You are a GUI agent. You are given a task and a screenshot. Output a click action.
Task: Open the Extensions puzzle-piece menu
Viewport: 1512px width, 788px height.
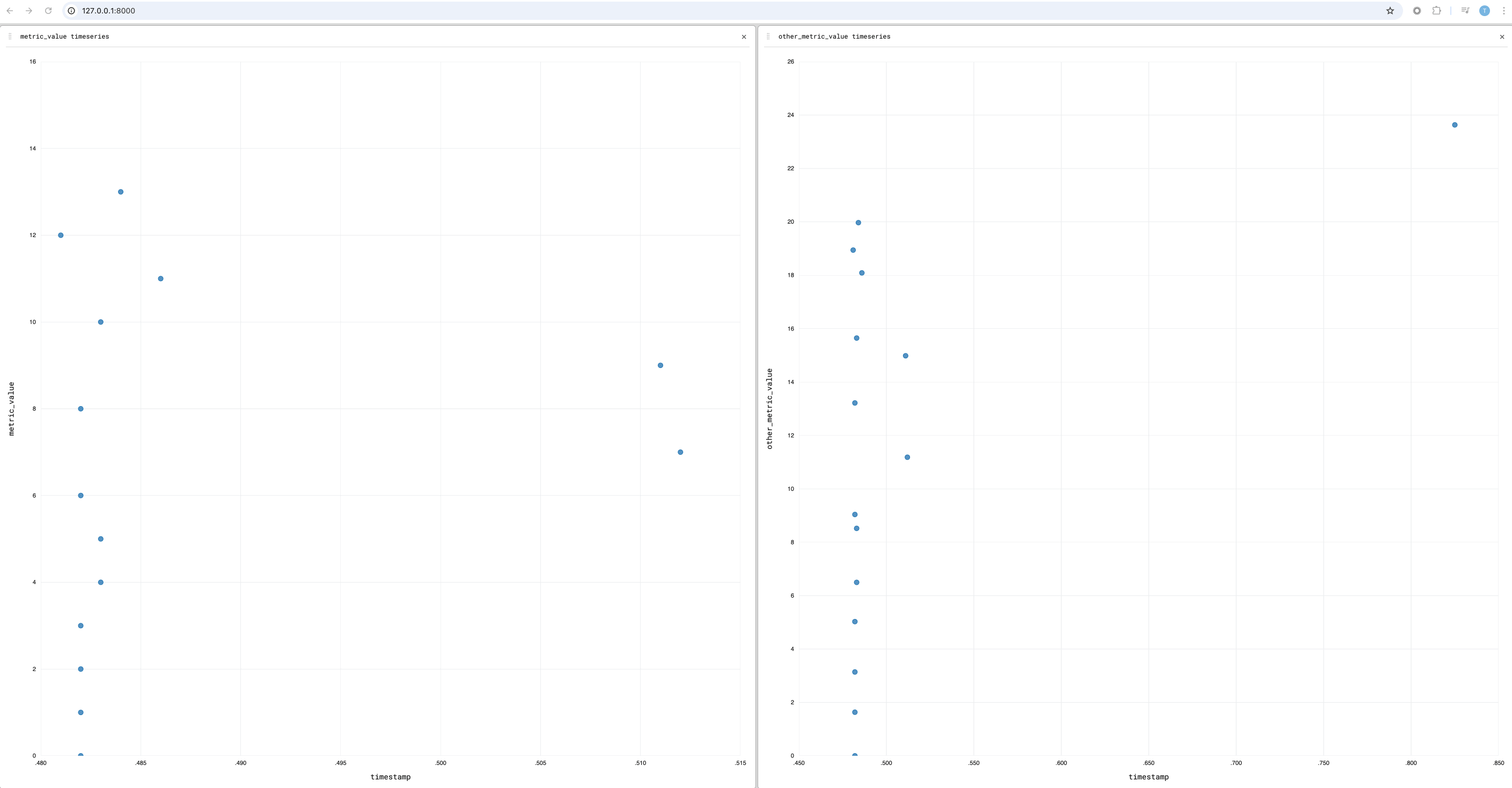coord(1436,11)
